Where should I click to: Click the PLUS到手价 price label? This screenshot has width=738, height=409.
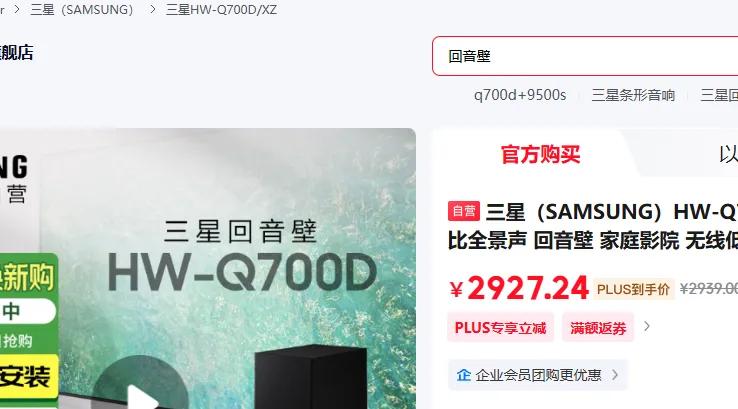click(633, 289)
